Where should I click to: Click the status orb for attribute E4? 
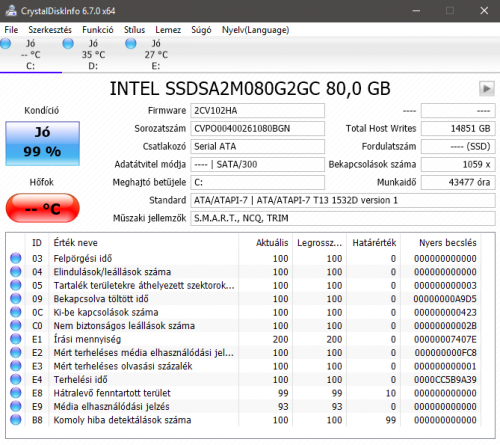point(16,379)
